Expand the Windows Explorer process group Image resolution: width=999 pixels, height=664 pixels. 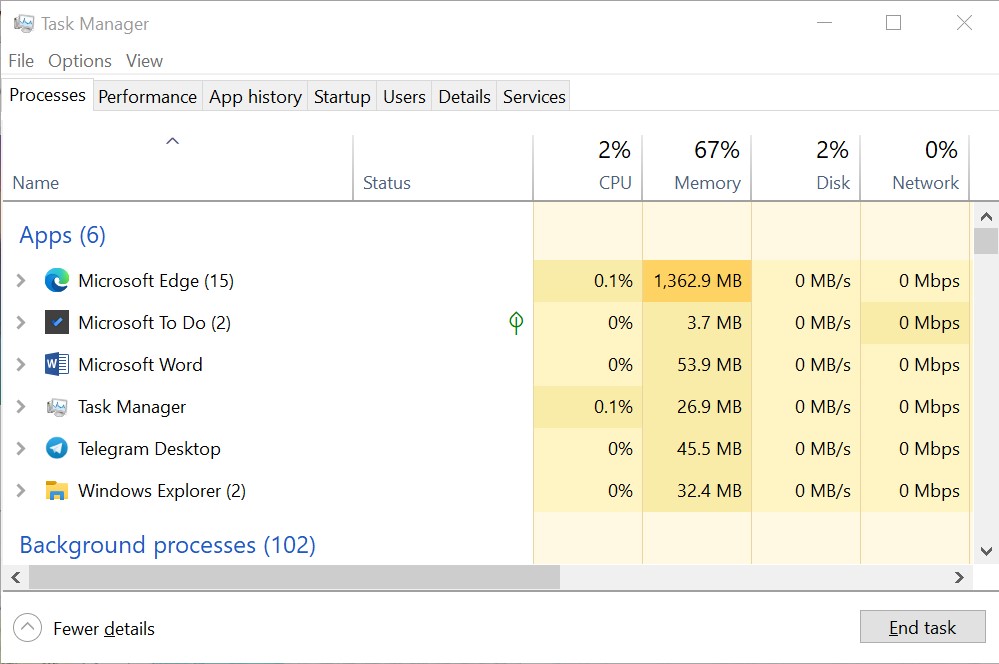point(21,491)
